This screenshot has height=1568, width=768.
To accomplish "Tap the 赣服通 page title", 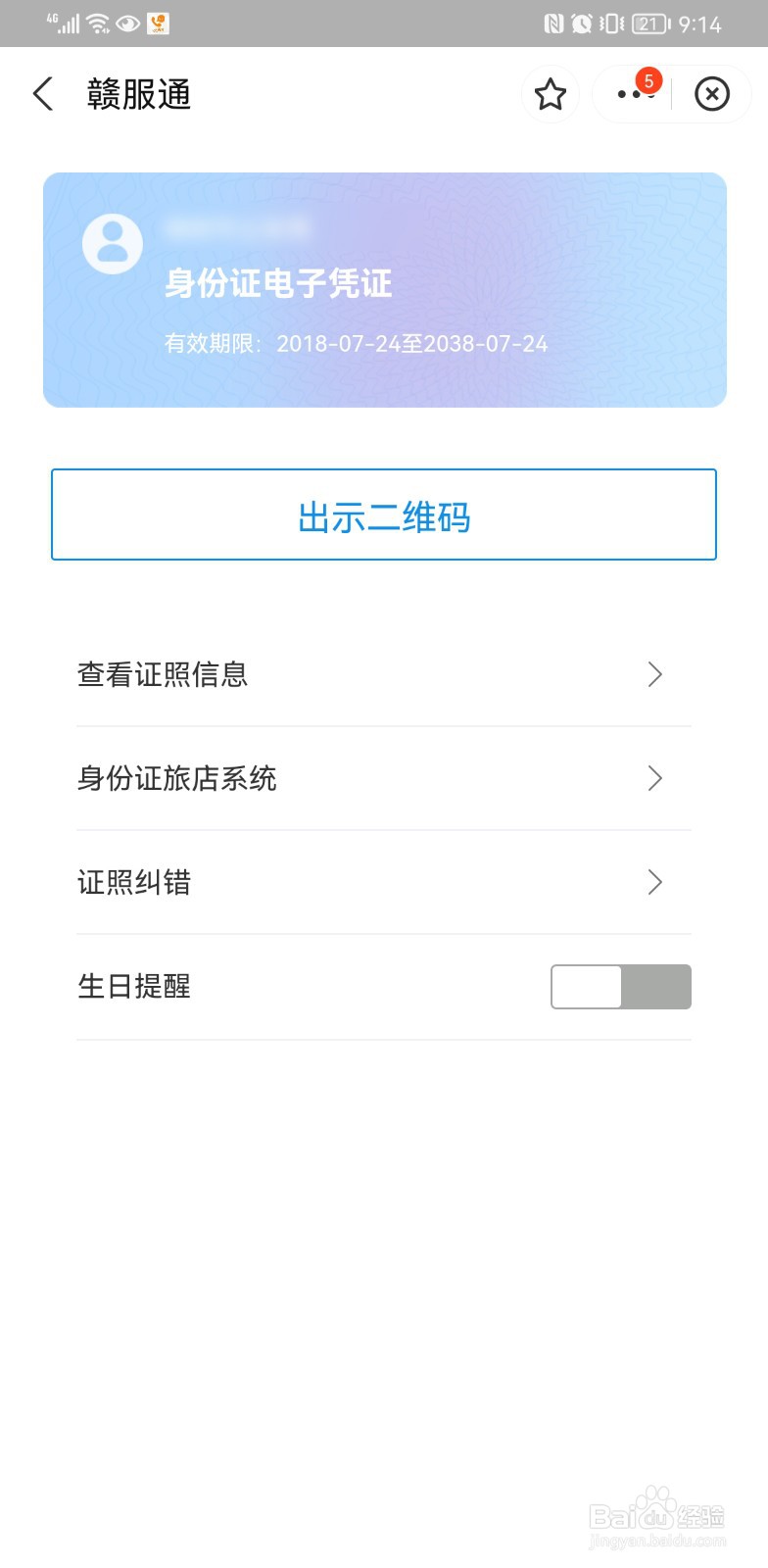I will coord(139,94).
